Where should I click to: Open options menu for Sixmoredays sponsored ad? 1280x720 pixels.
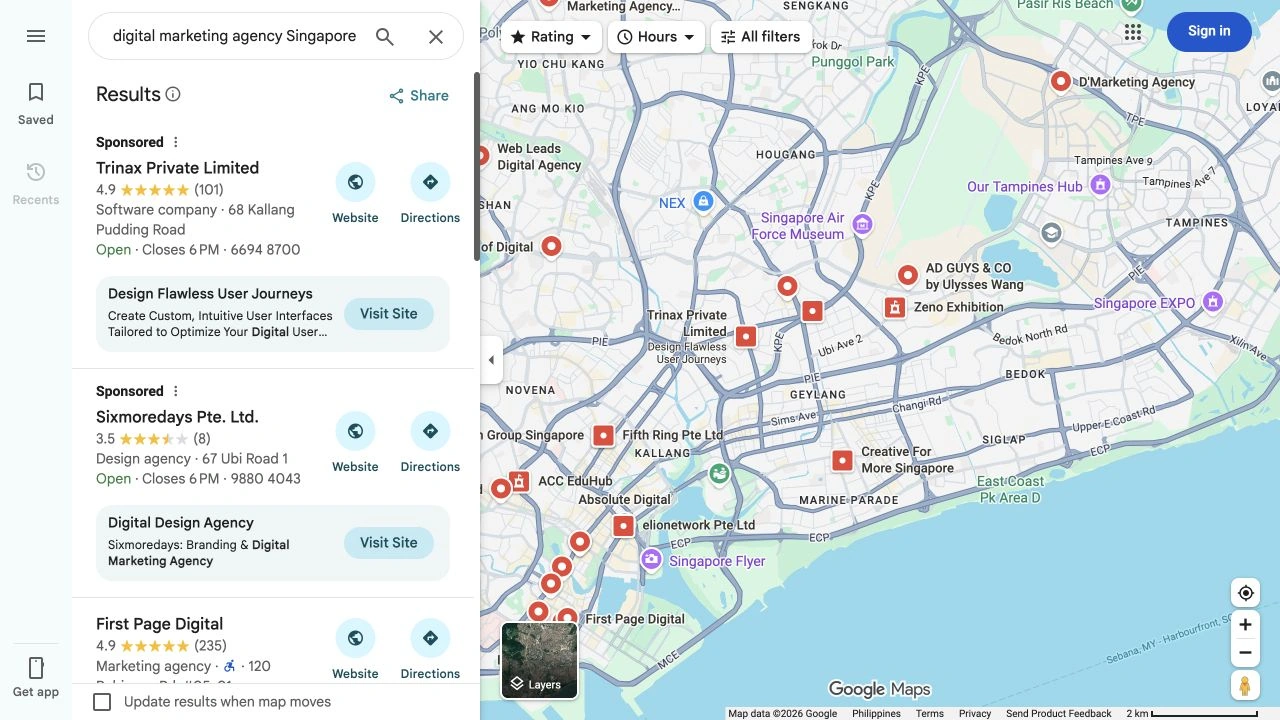[176, 391]
